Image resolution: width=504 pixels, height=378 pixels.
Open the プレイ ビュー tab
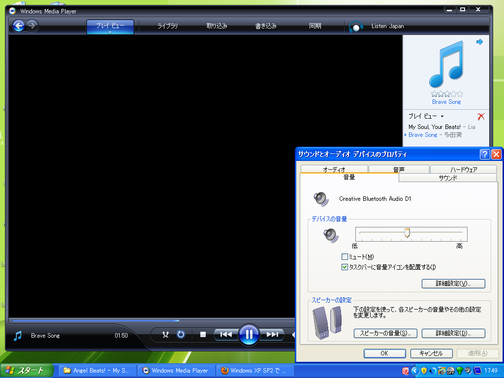(110, 26)
